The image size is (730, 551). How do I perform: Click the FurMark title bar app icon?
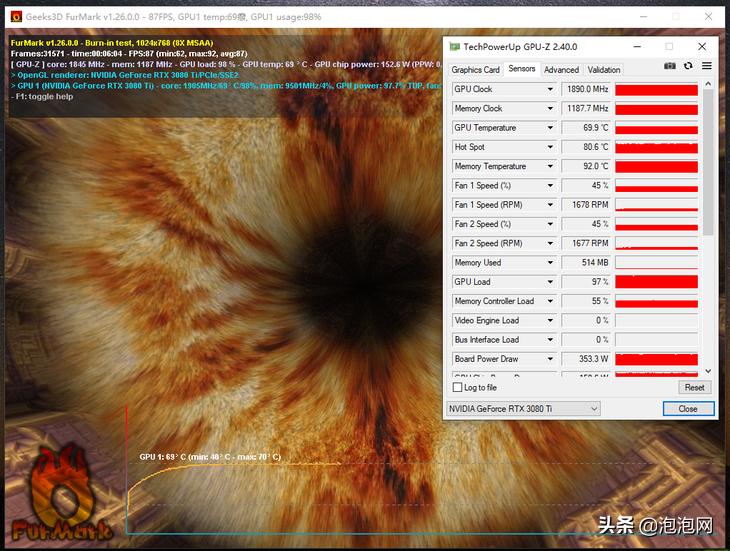pos(16,17)
